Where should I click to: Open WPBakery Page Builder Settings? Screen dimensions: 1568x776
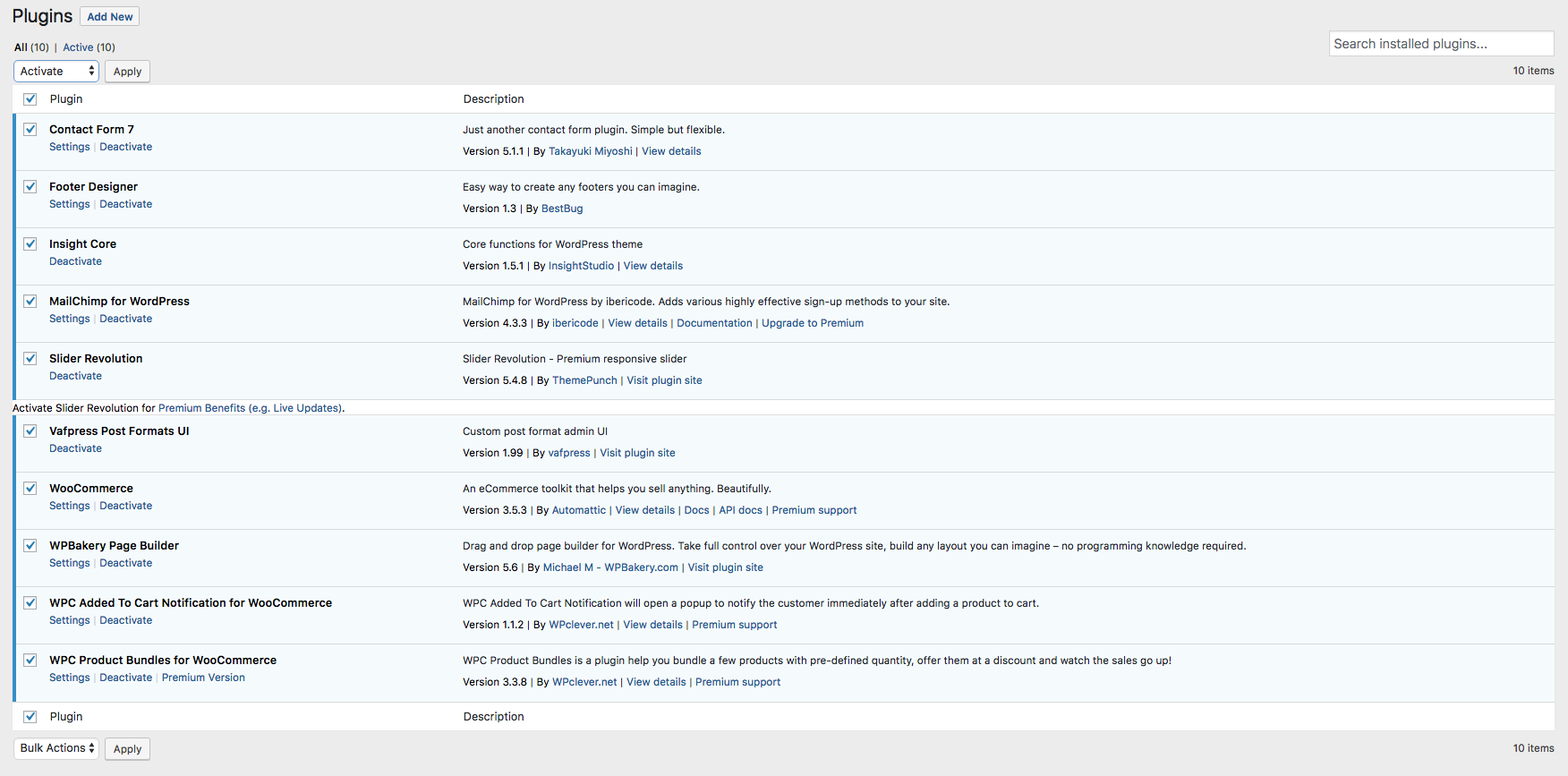[x=70, y=563]
